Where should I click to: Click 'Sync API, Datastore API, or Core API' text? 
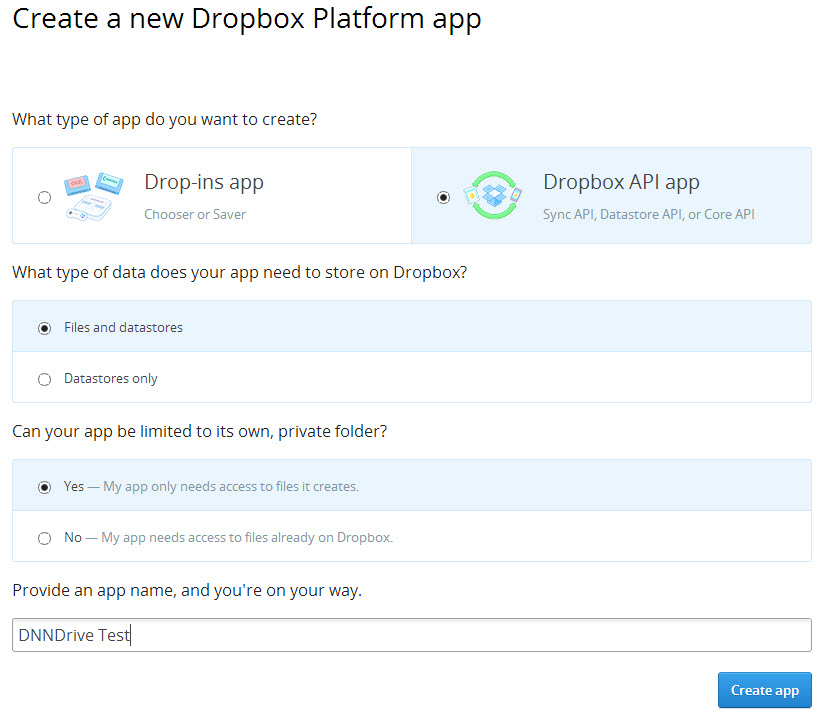point(648,214)
